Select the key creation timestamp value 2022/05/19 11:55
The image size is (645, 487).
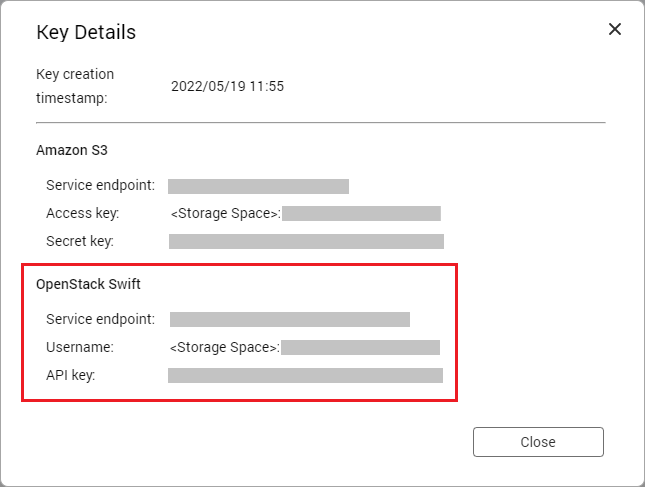(227, 86)
